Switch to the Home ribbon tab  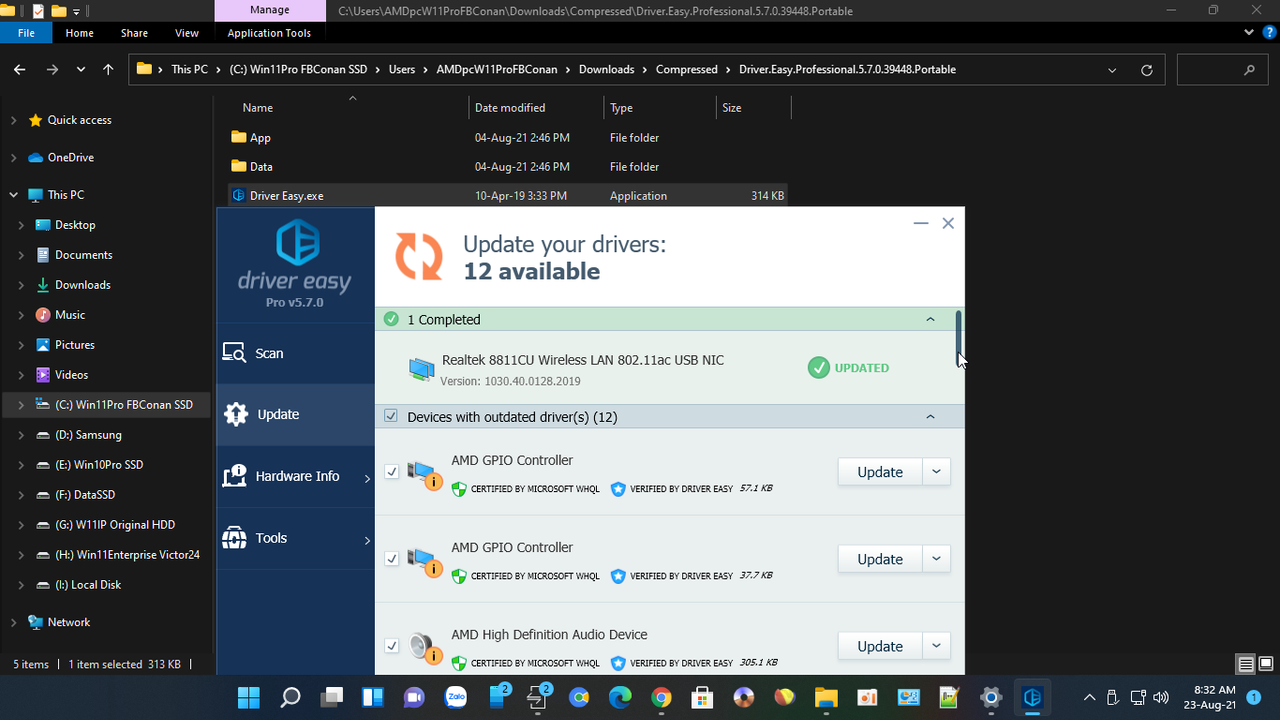pyautogui.click(x=79, y=33)
